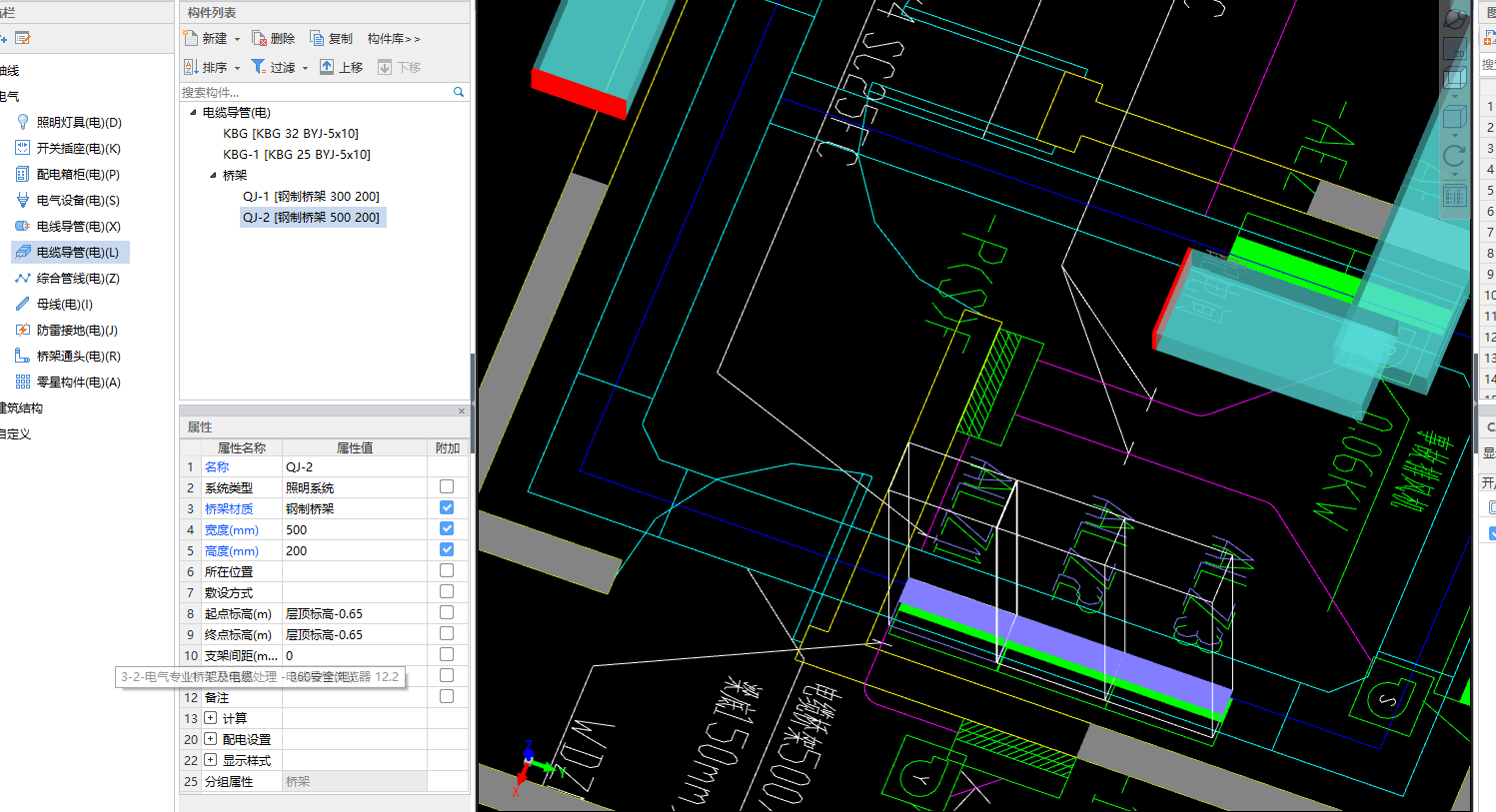Enable 支架间距 additional checkbox

click(x=447, y=654)
